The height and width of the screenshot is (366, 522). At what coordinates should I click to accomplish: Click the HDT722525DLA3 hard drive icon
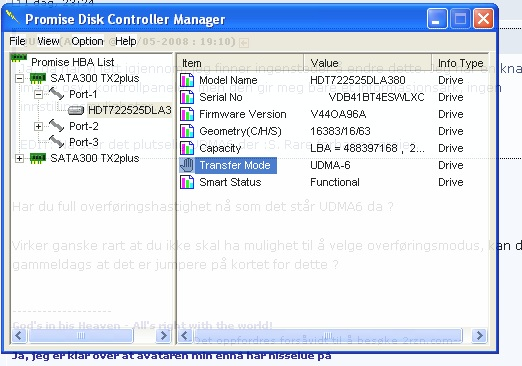point(76,110)
